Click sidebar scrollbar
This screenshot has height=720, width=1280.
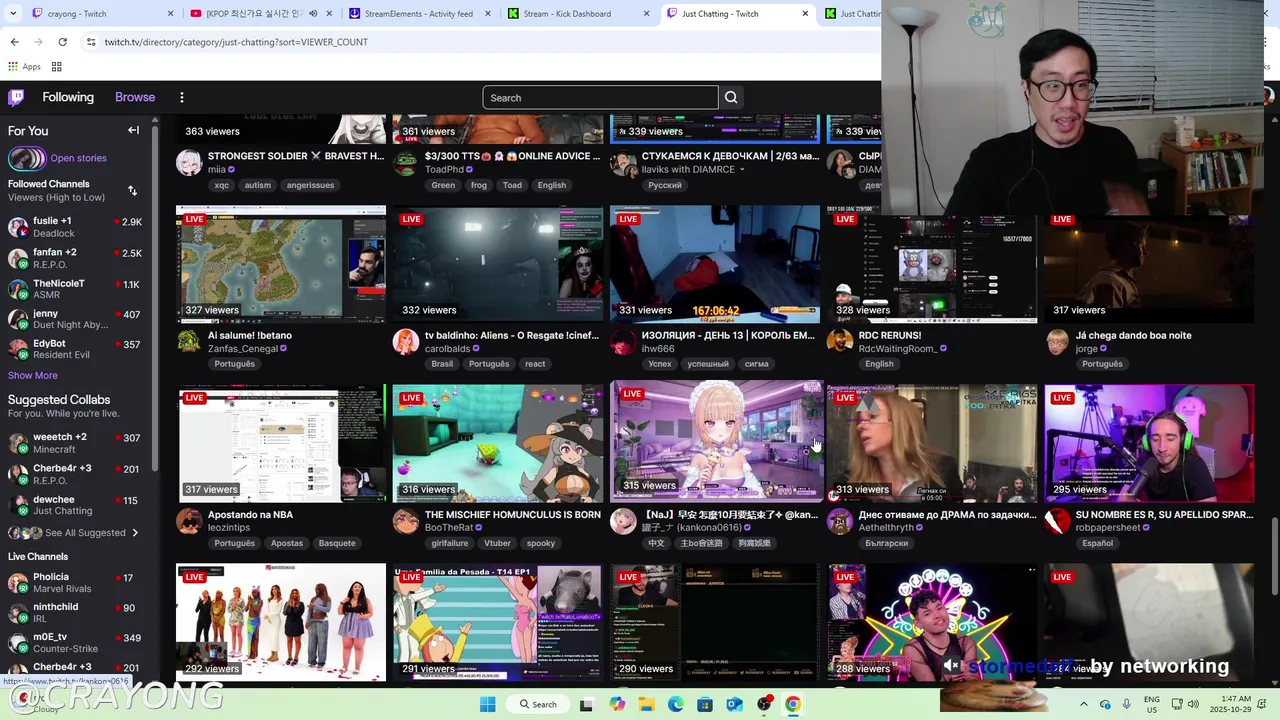[x=155, y=300]
